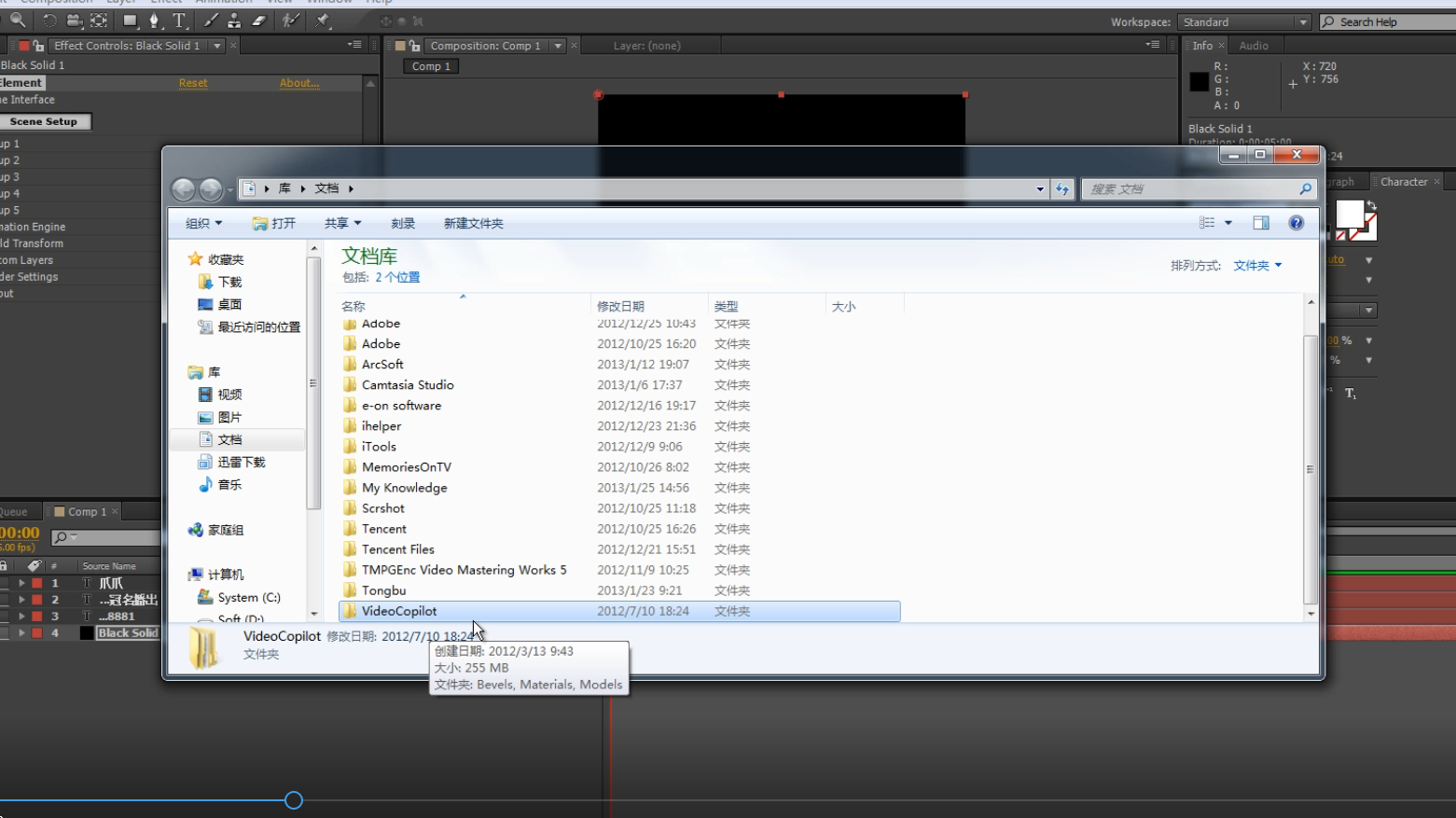Viewport: 1456px width, 818px height.
Task: Open the Effect Controls tab dropdown arrow
Action: pos(217,46)
